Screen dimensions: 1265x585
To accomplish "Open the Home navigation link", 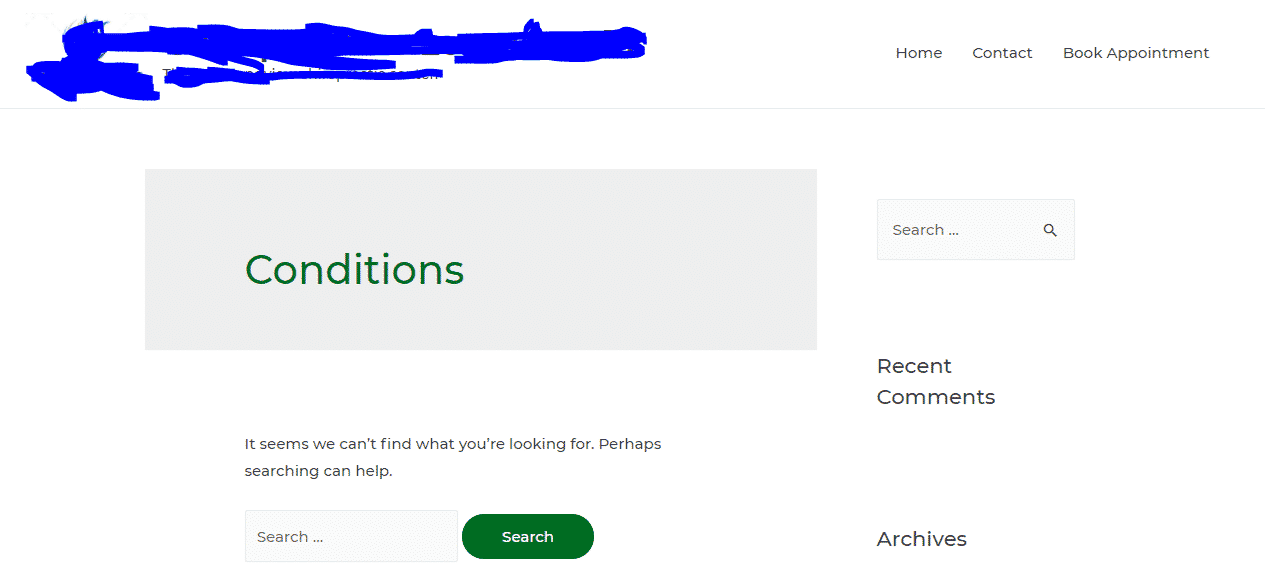I will tap(918, 53).
